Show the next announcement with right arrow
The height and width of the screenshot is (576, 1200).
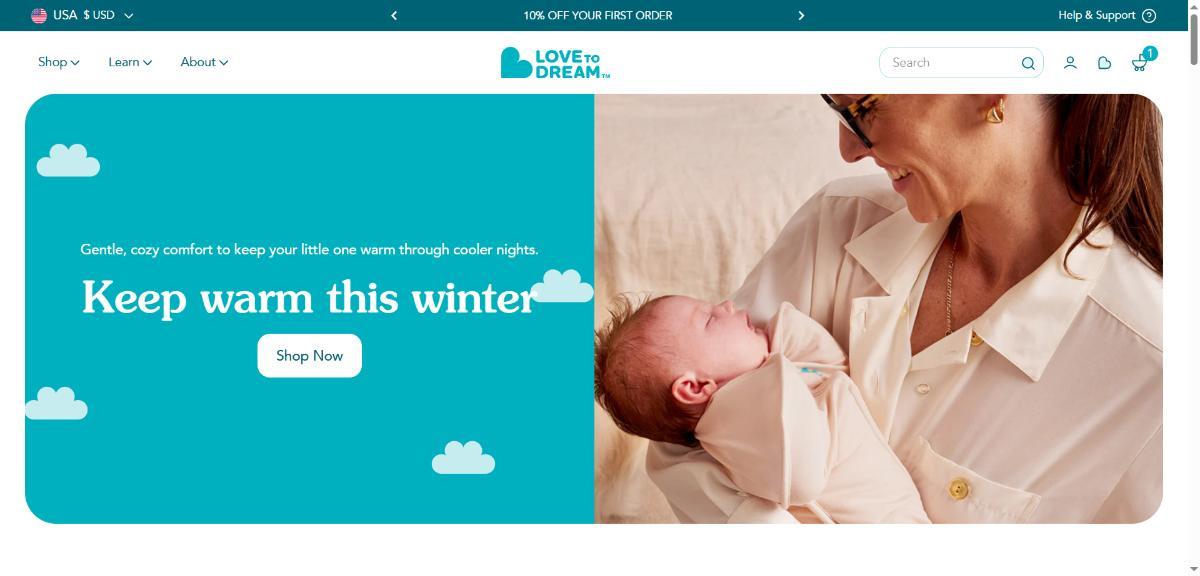click(x=801, y=15)
